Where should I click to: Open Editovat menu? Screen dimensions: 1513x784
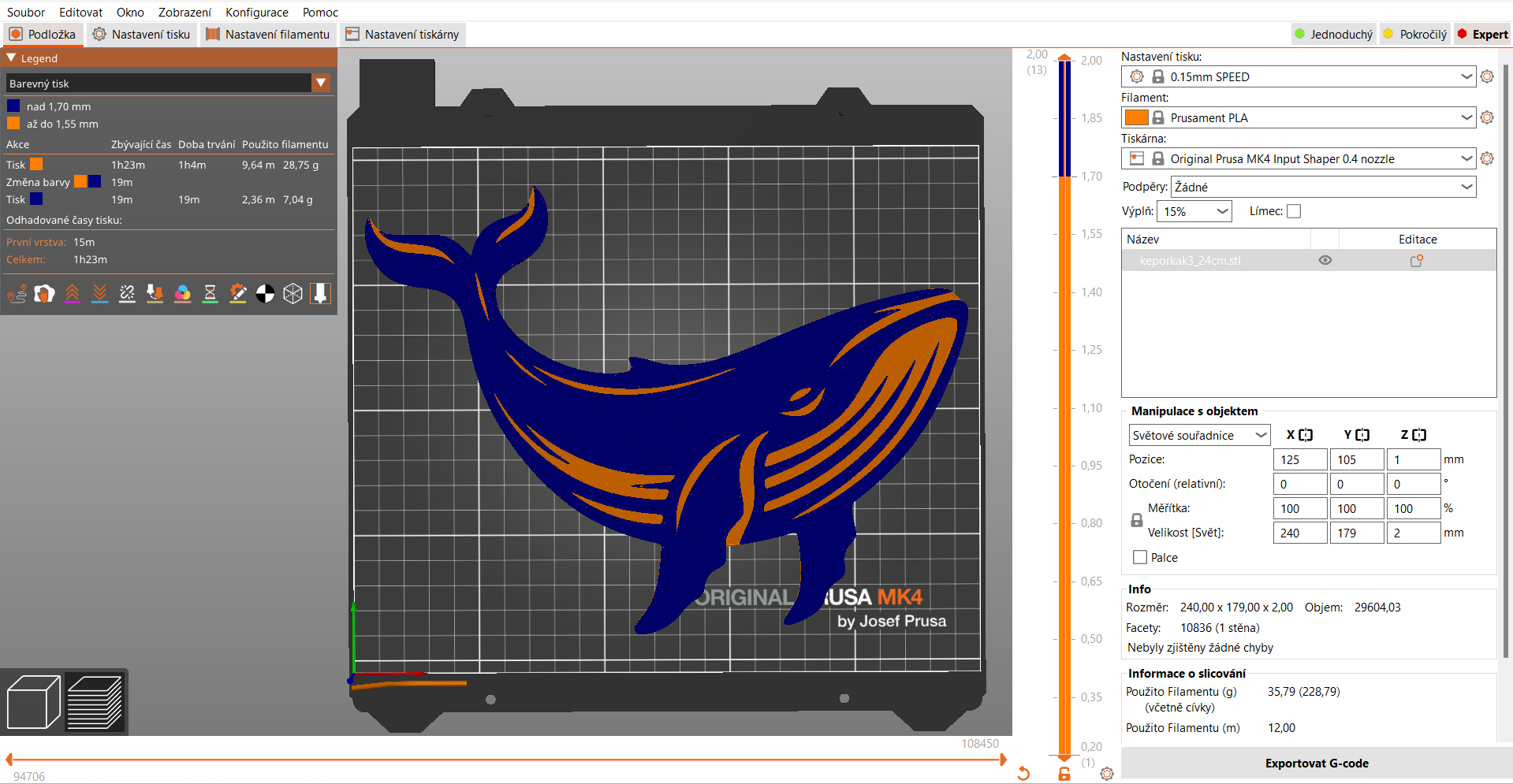[x=80, y=12]
